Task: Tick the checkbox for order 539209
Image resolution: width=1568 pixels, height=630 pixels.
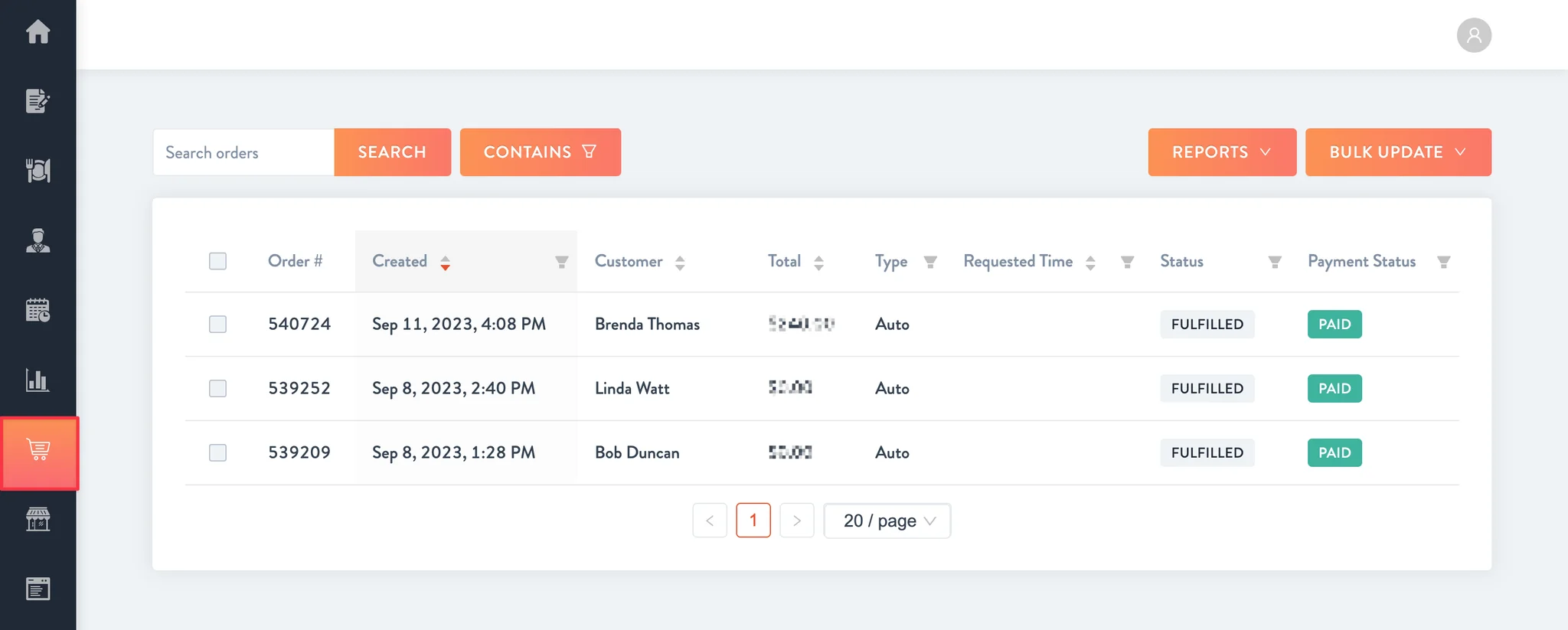Action: pos(217,452)
